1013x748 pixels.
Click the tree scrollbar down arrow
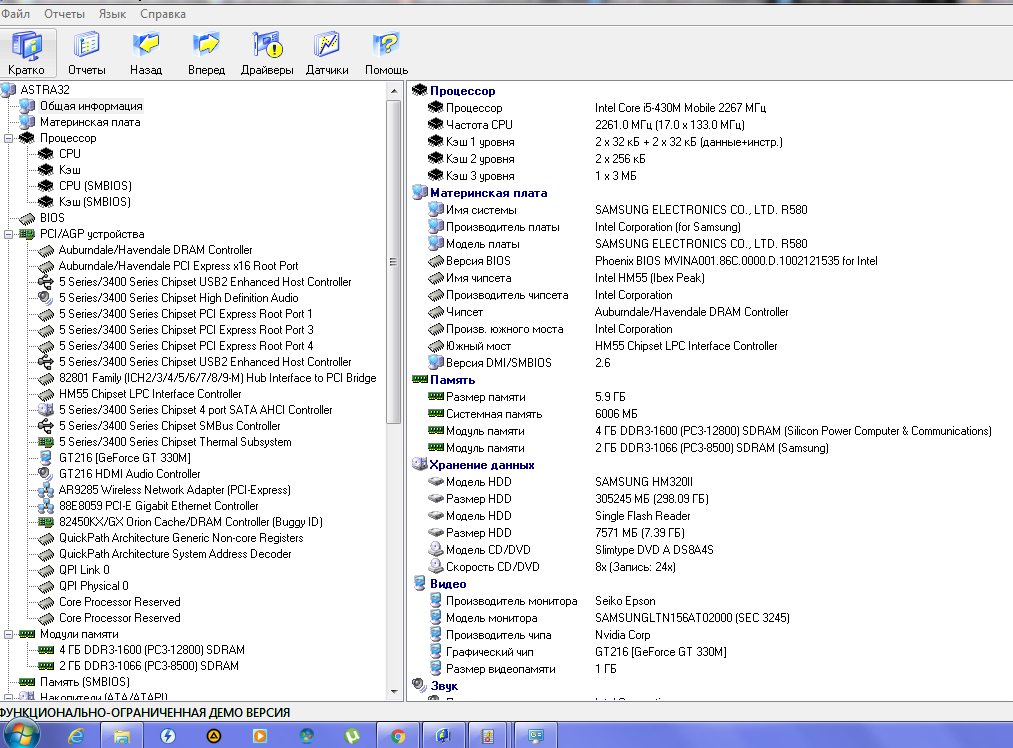point(394,692)
